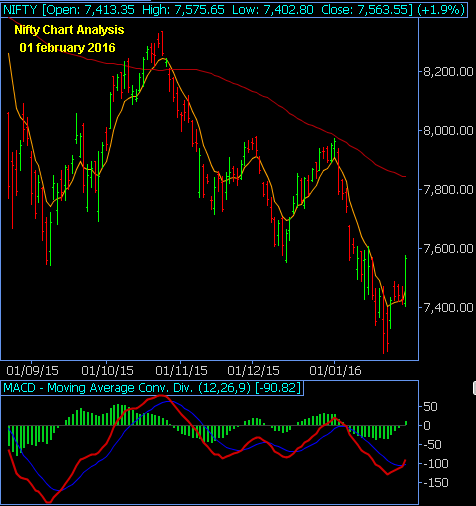Click the 01/10/15 date axis label
The width and height of the screenshot is (476, 506).
coord(107,371)
